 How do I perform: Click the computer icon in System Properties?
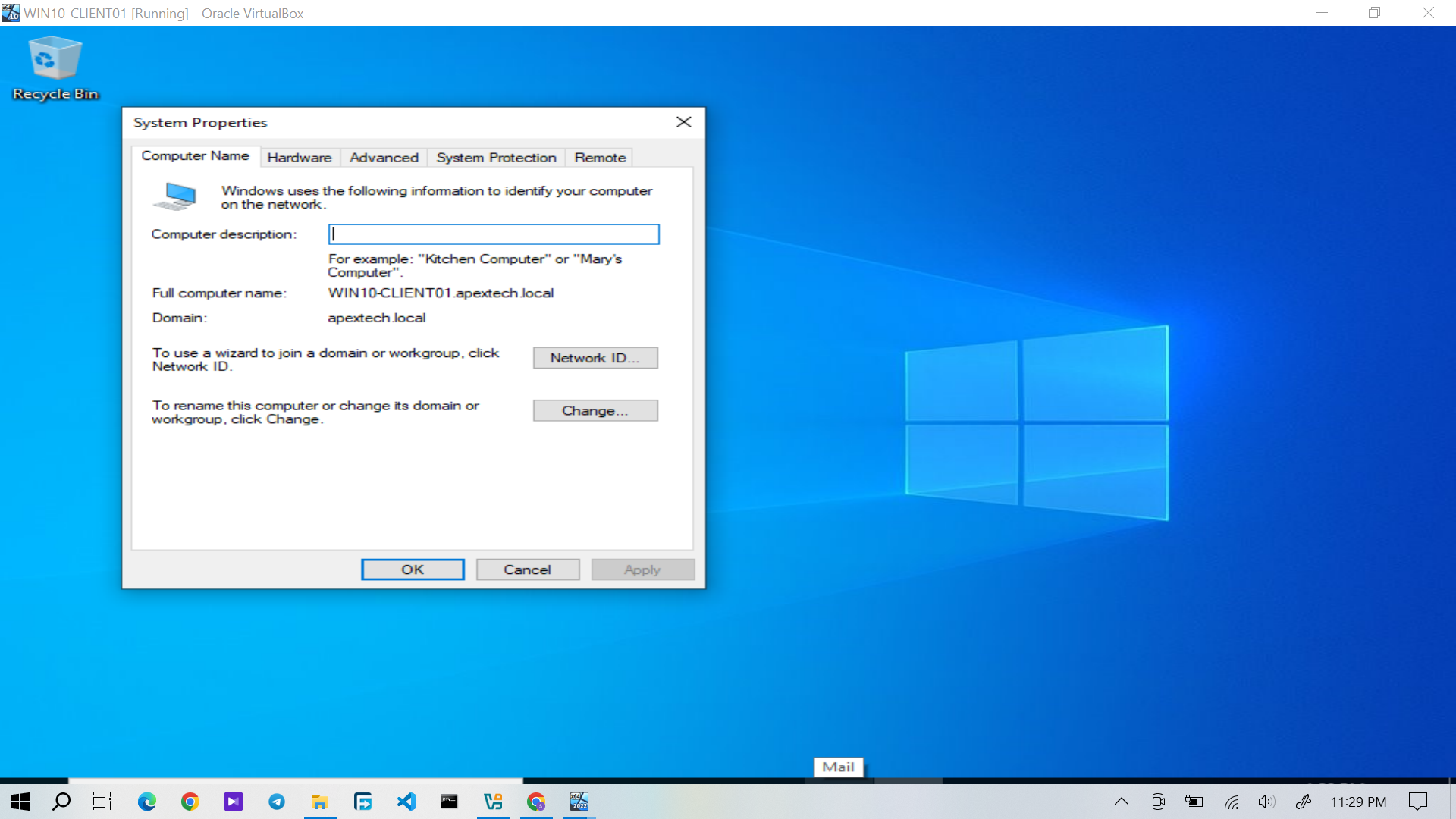[x=176, y=196]
